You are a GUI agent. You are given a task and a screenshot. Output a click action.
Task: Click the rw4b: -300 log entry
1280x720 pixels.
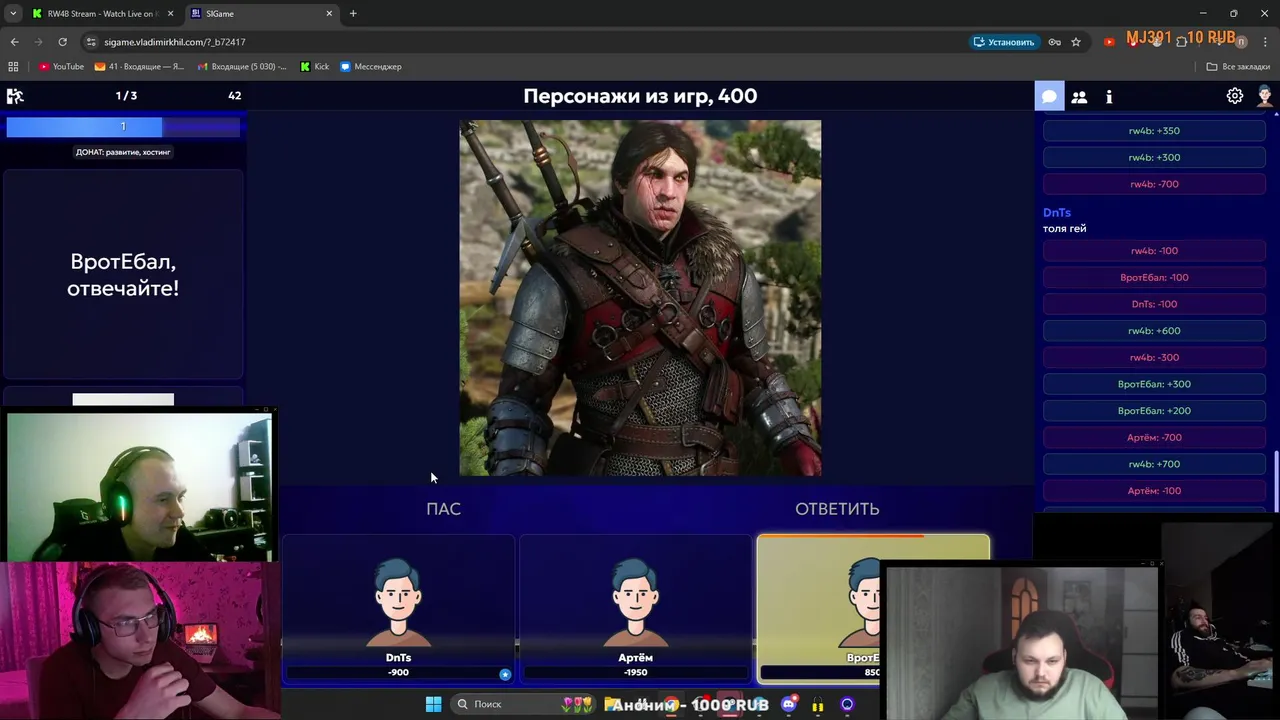[1154, 358]
